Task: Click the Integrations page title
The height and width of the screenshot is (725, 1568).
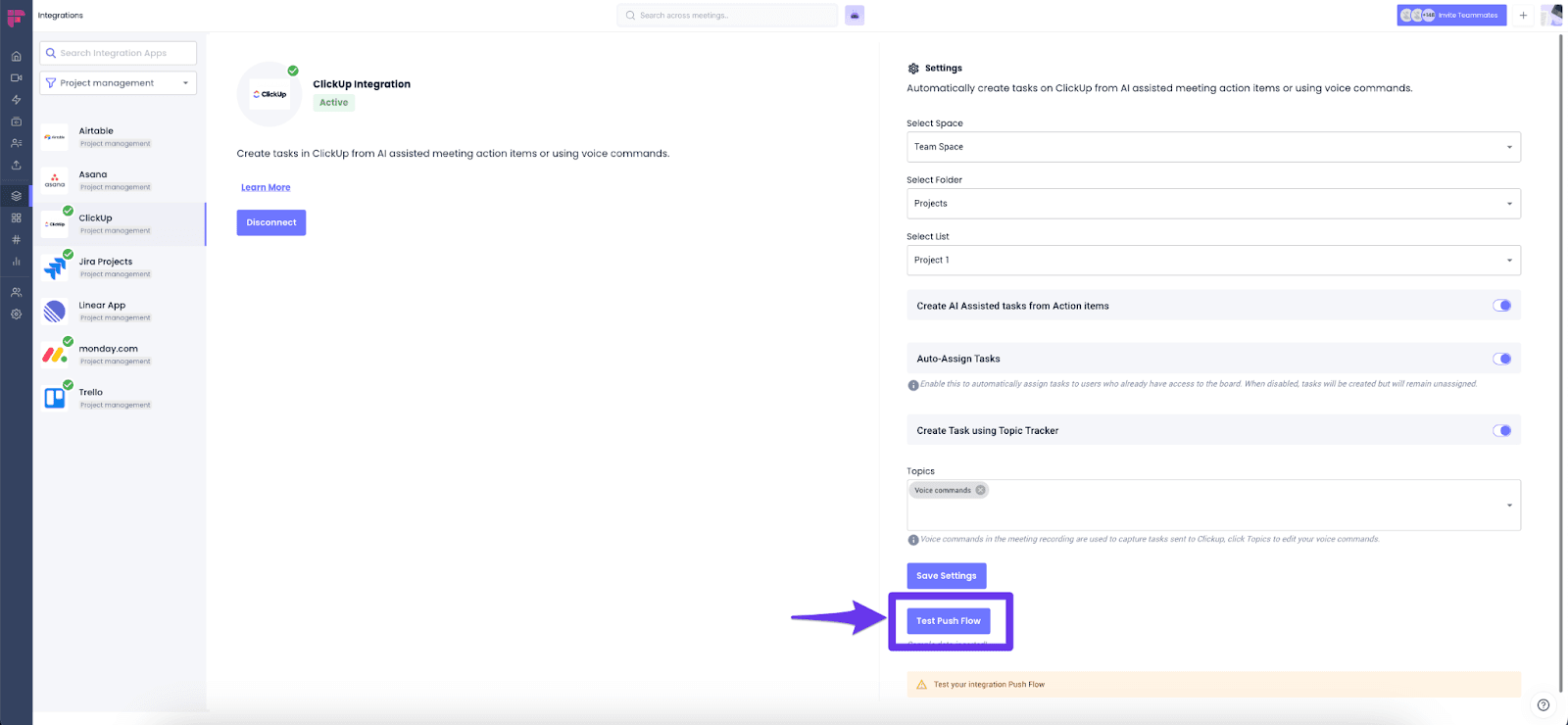Action: pyautogui.click(x=61, y=16)
